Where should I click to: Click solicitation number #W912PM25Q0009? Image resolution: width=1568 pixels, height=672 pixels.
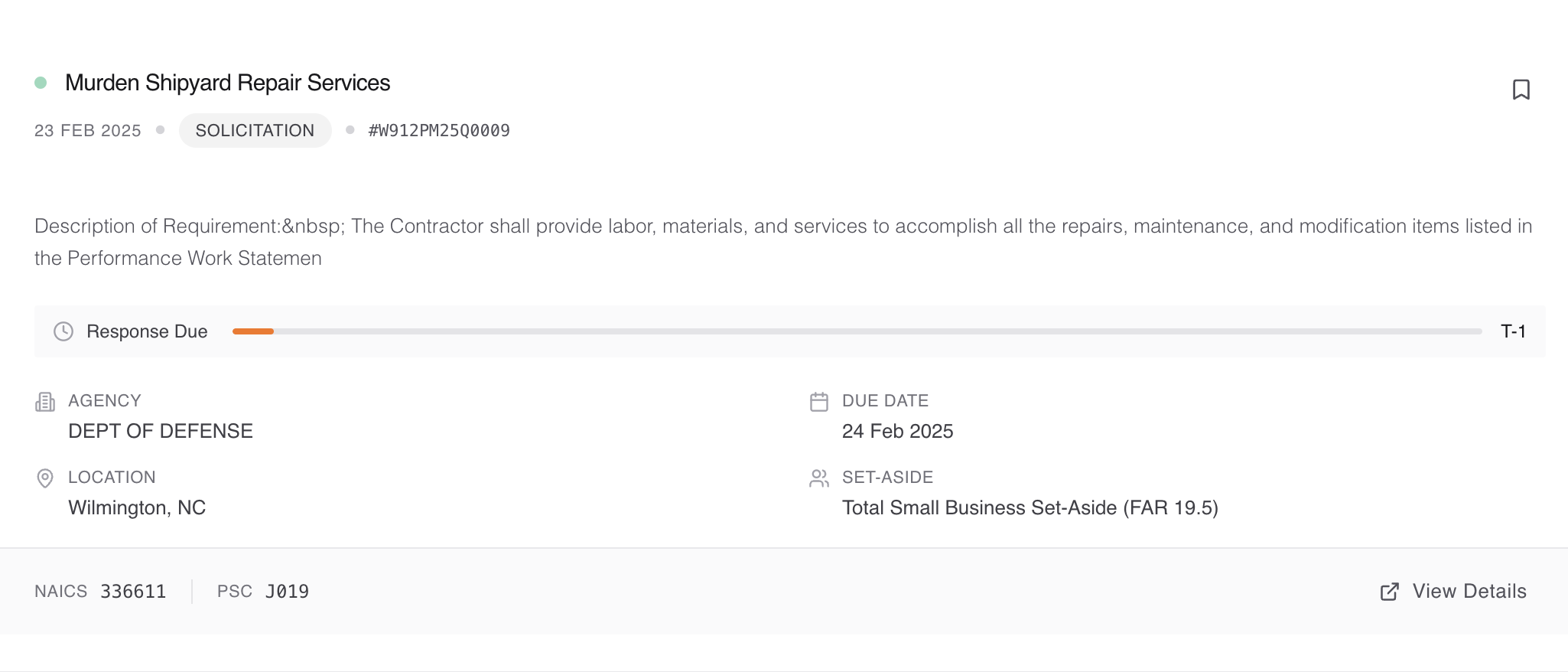439,131
